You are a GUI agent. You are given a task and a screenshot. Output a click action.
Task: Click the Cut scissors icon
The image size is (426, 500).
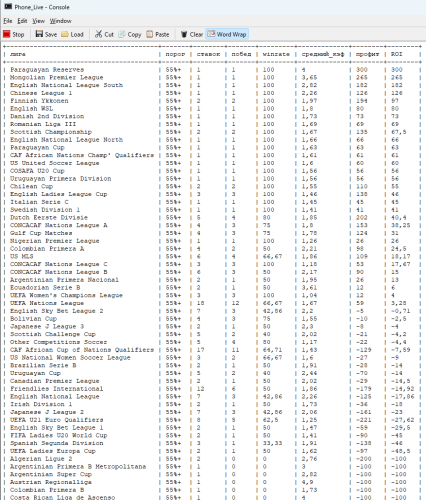tap(99, 34)
